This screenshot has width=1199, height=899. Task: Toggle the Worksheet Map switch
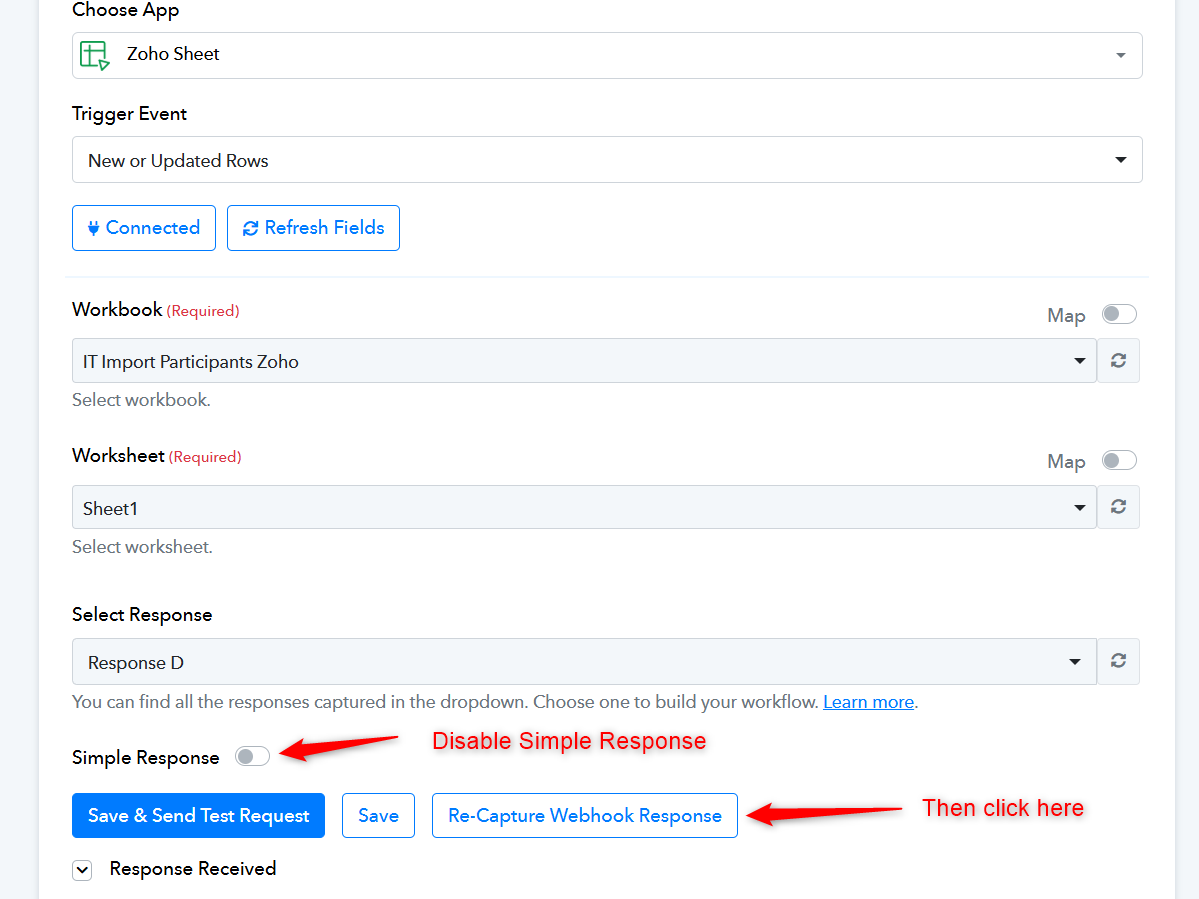click(1119, 460)
